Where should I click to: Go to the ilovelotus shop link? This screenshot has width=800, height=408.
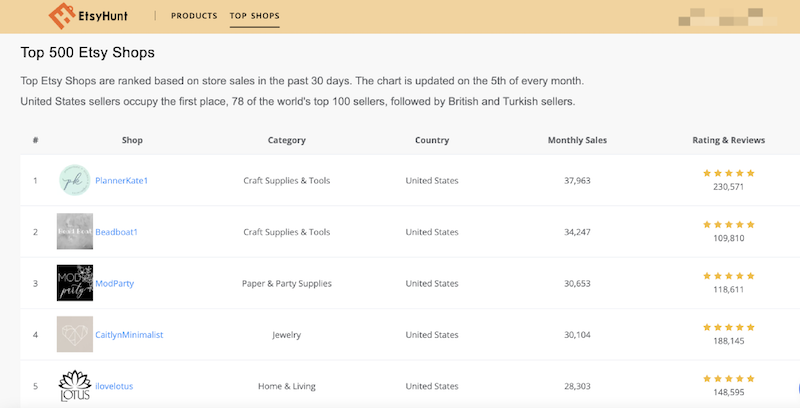pyautogui.click(x=116, y=386)
